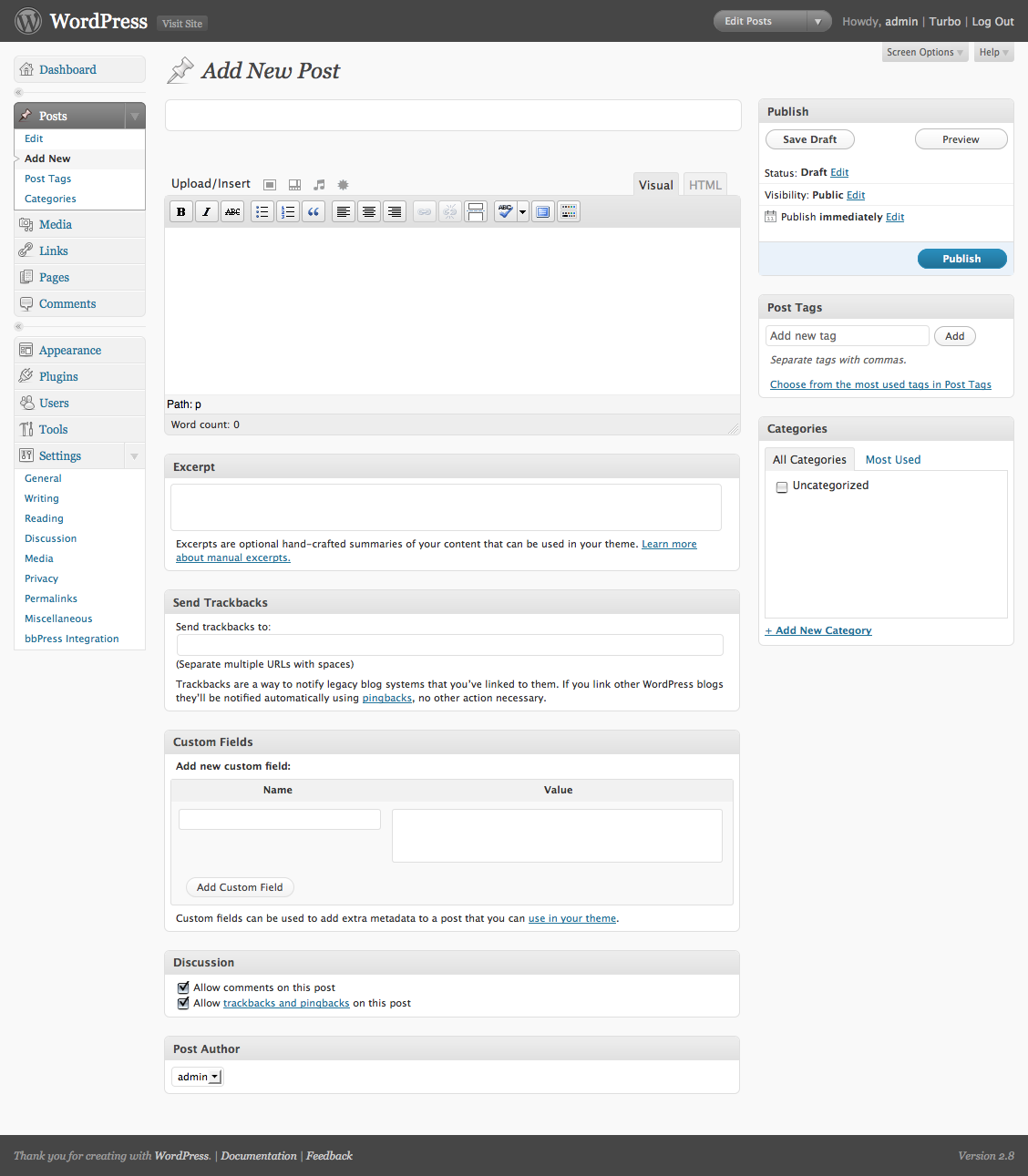The width and height of the screenshot is (1028, 1176).
Task: Uncheck Allow comments on this post
Action: tap(183, 987)
